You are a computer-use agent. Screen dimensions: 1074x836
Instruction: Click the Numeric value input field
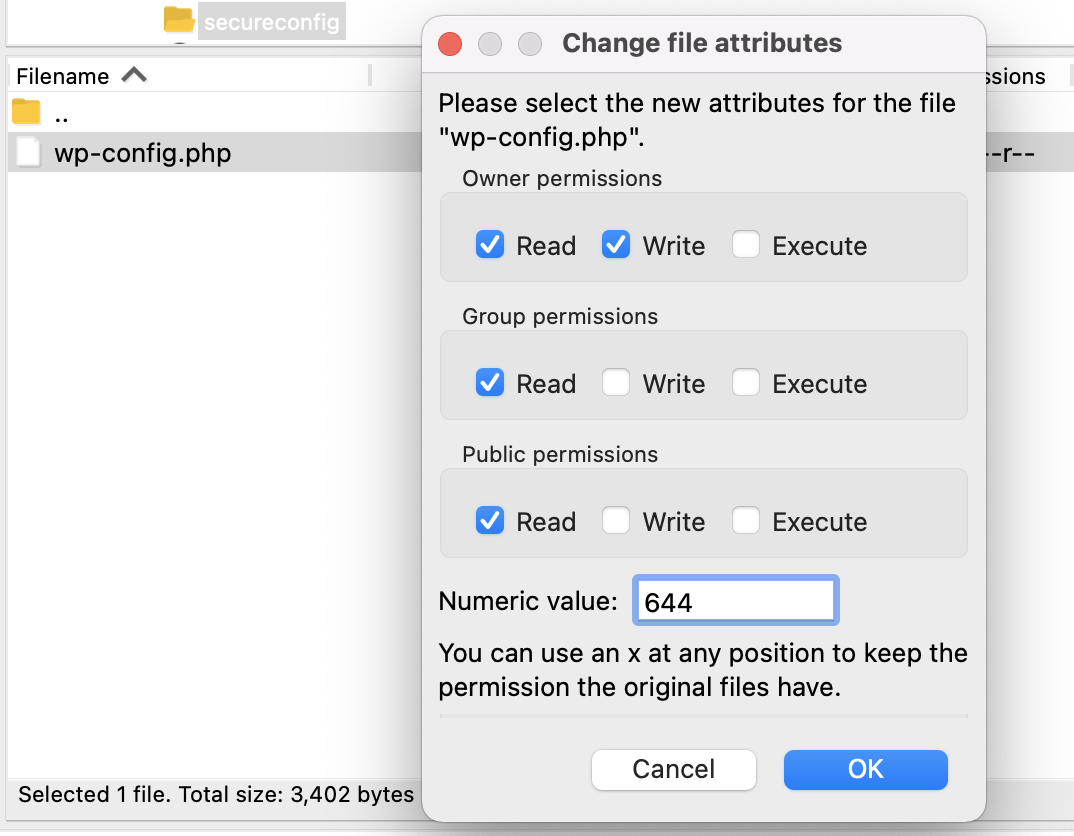(735, 599)
